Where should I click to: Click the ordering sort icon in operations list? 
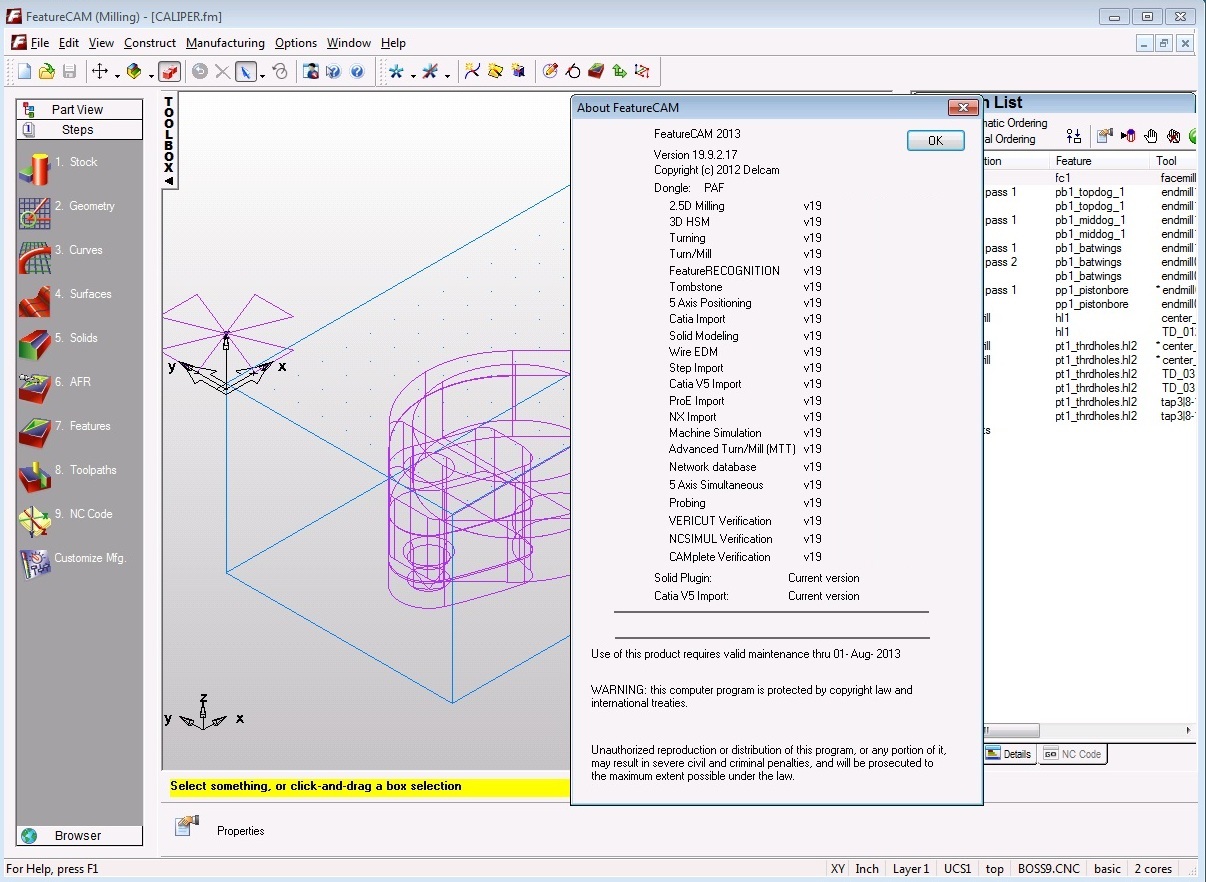tap(1074, 136)
